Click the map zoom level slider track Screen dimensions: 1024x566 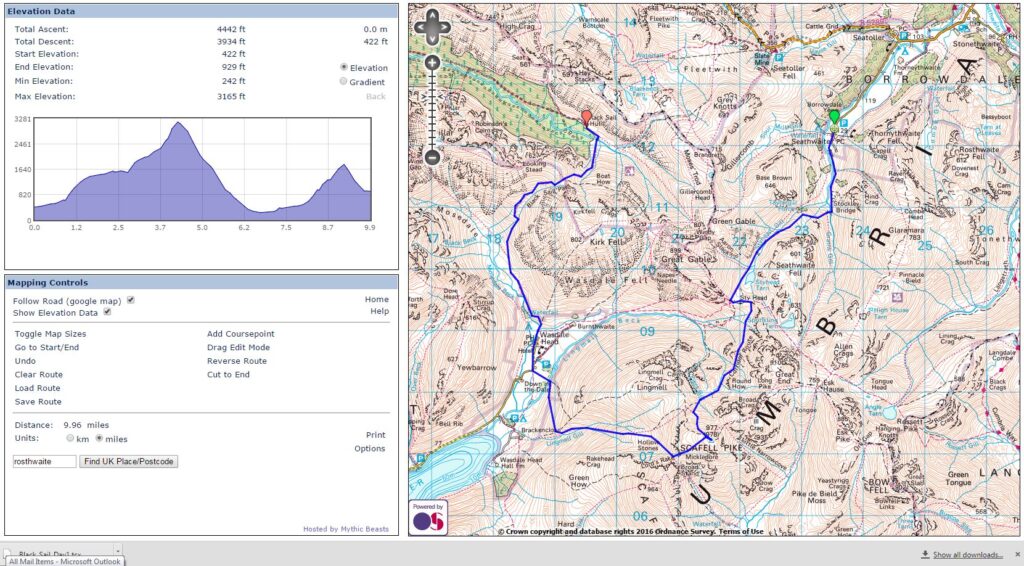click(432, 110)
